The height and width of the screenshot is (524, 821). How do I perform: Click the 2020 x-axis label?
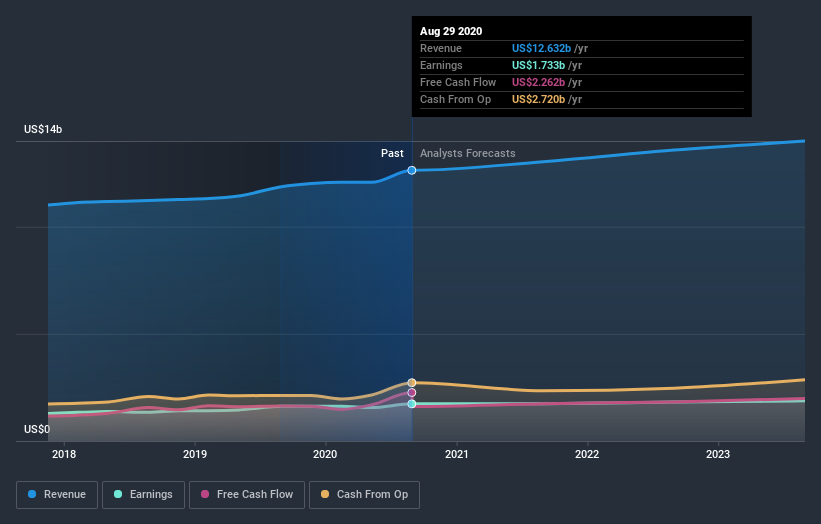[x=325, y=454]
